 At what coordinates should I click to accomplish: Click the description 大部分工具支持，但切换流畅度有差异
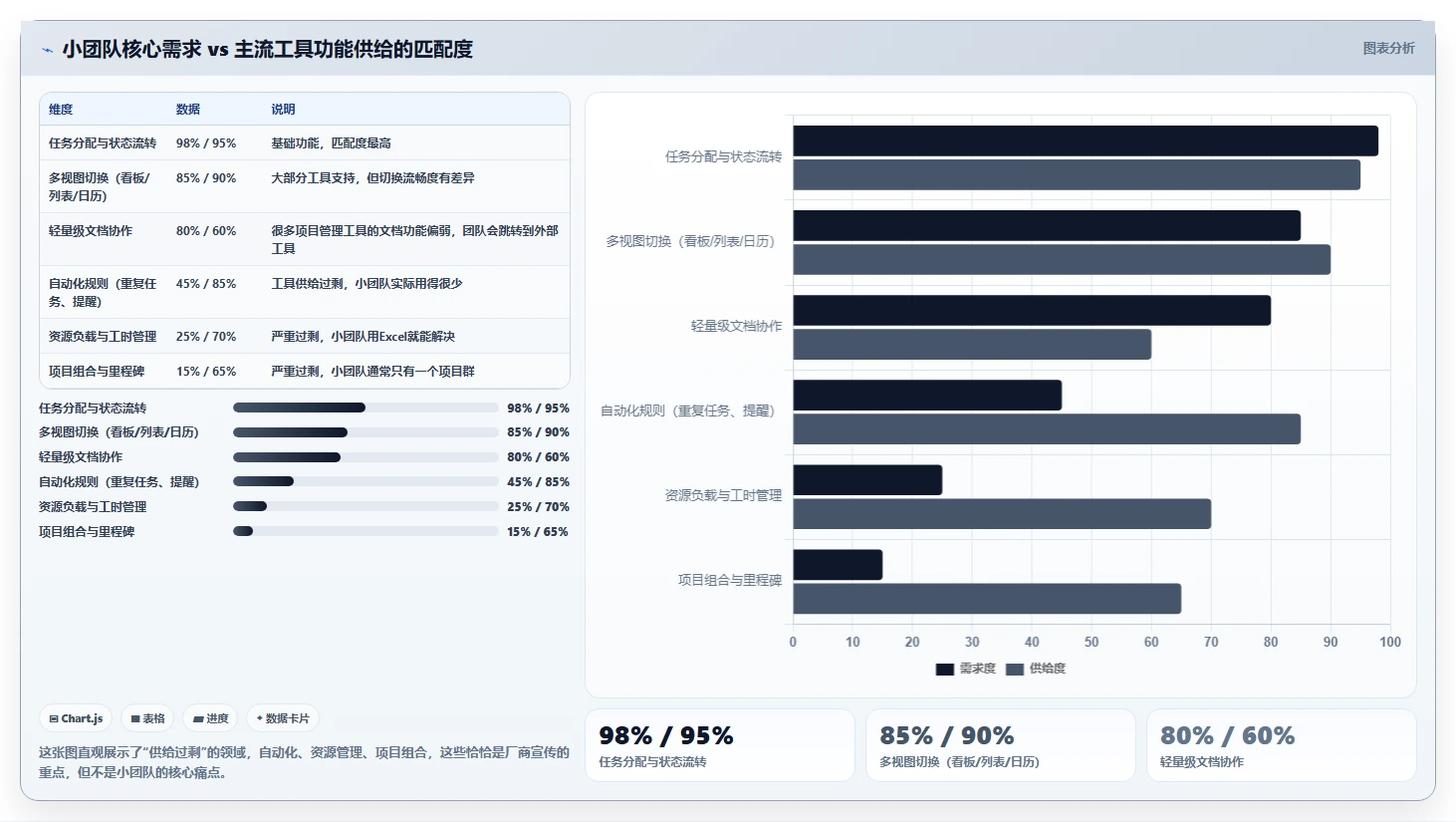tap(372, 178)
